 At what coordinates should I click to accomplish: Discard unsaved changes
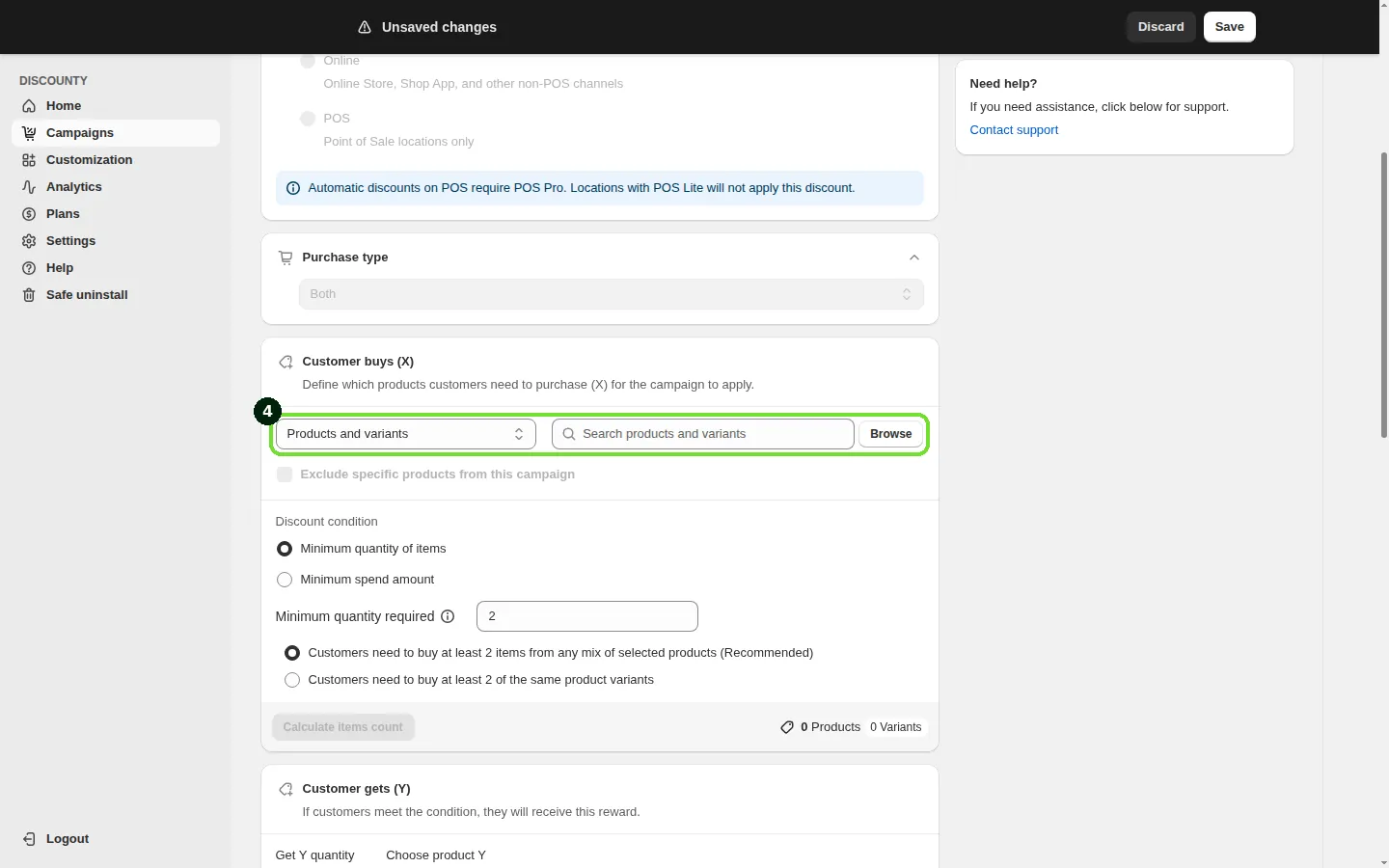(1161, 27)
